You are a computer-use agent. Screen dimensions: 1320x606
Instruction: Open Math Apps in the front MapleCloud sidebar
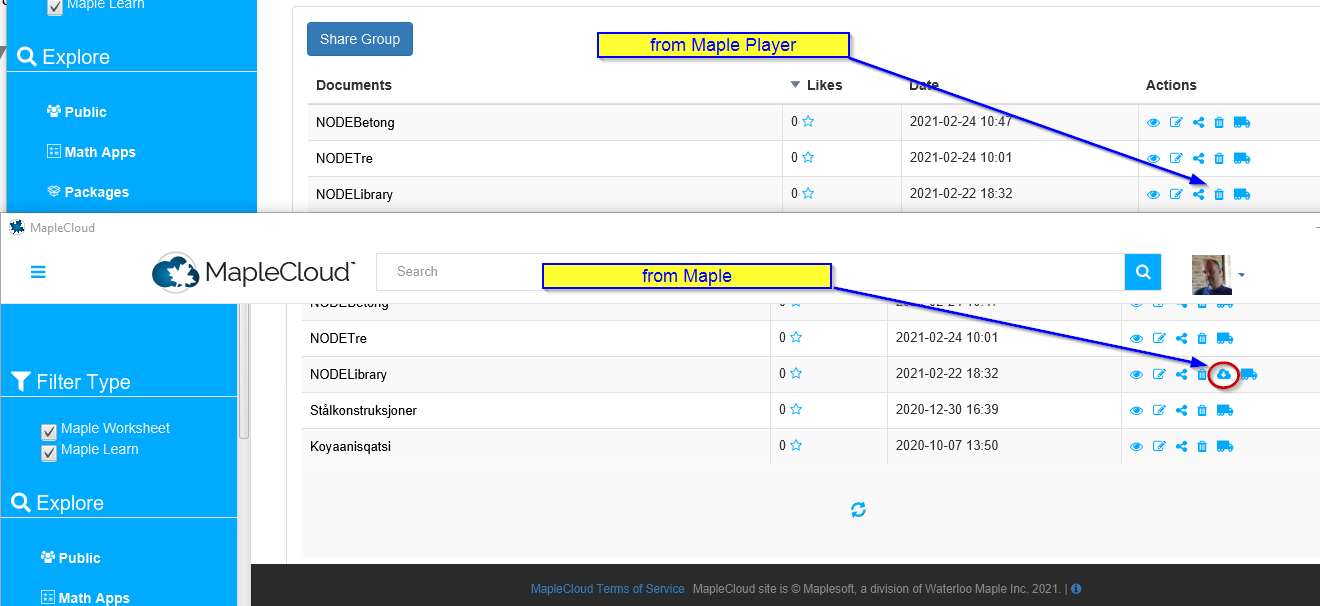tap(85, 598)
